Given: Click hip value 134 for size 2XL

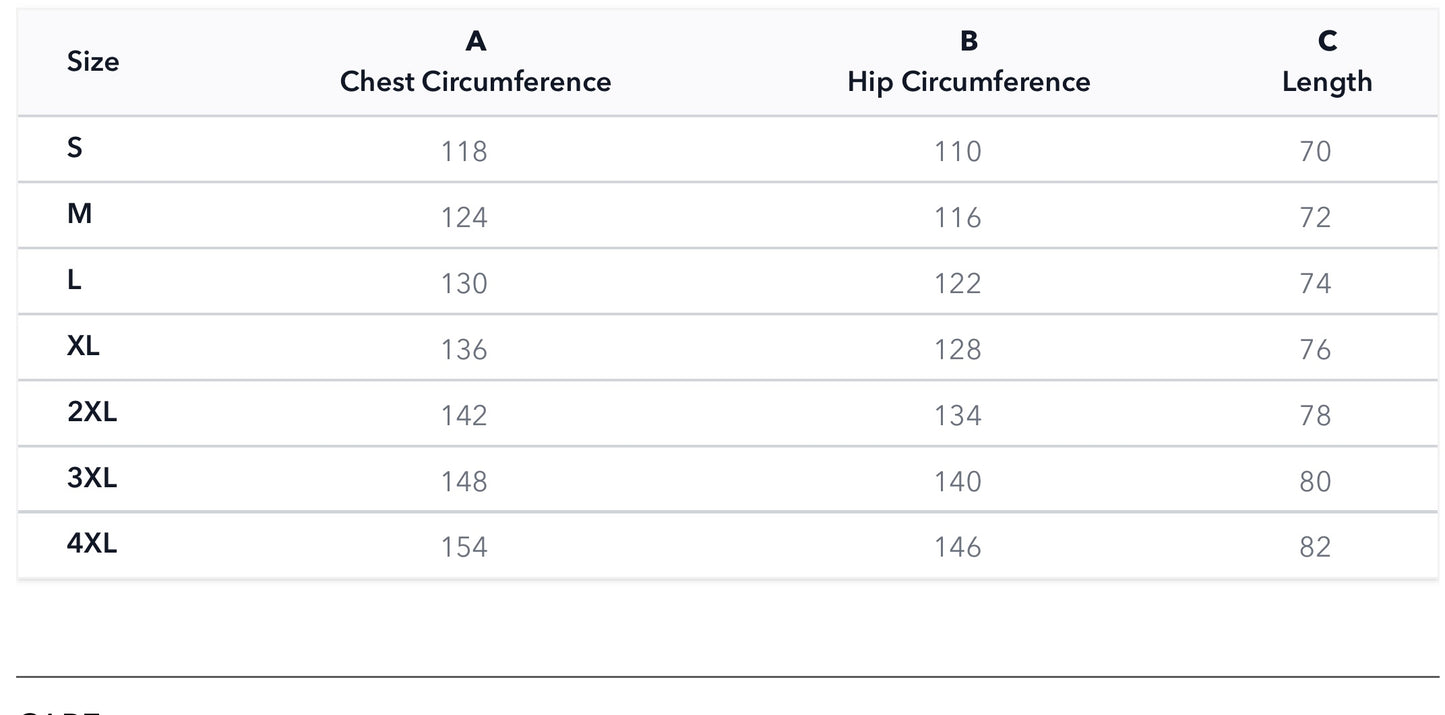Looking at the screenshot, I should click(958, 416).
